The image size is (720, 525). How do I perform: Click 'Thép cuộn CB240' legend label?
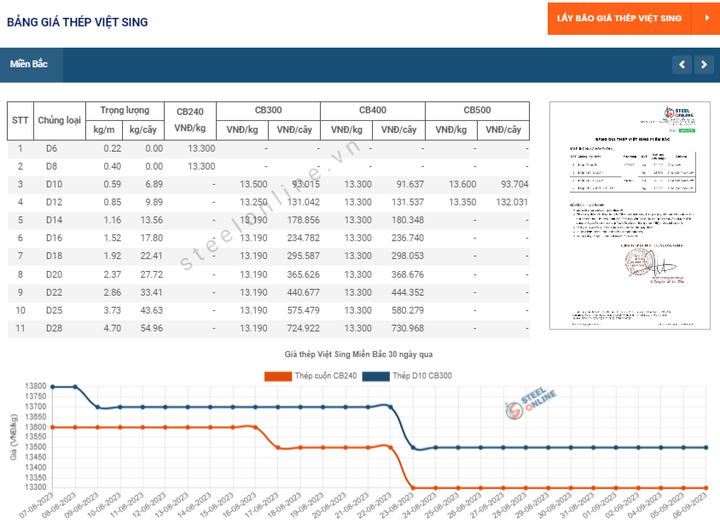click(x=326, y=376)
